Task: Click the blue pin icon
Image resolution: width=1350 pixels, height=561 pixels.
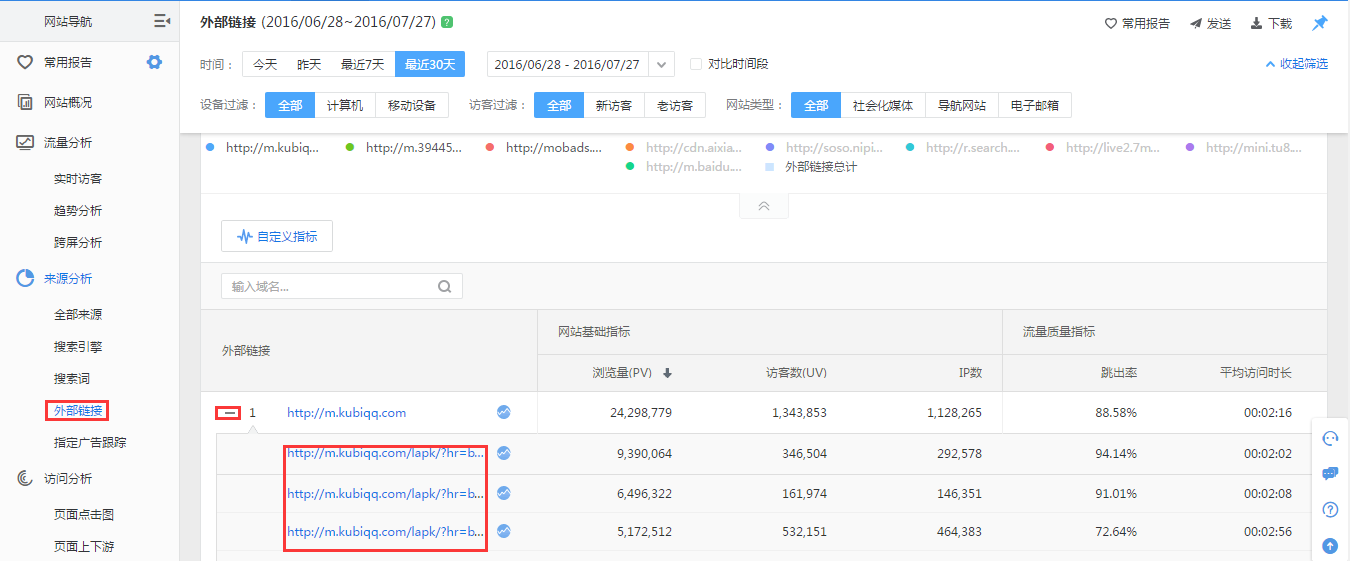Action: pyautogui.click(x=1320, y=23)
